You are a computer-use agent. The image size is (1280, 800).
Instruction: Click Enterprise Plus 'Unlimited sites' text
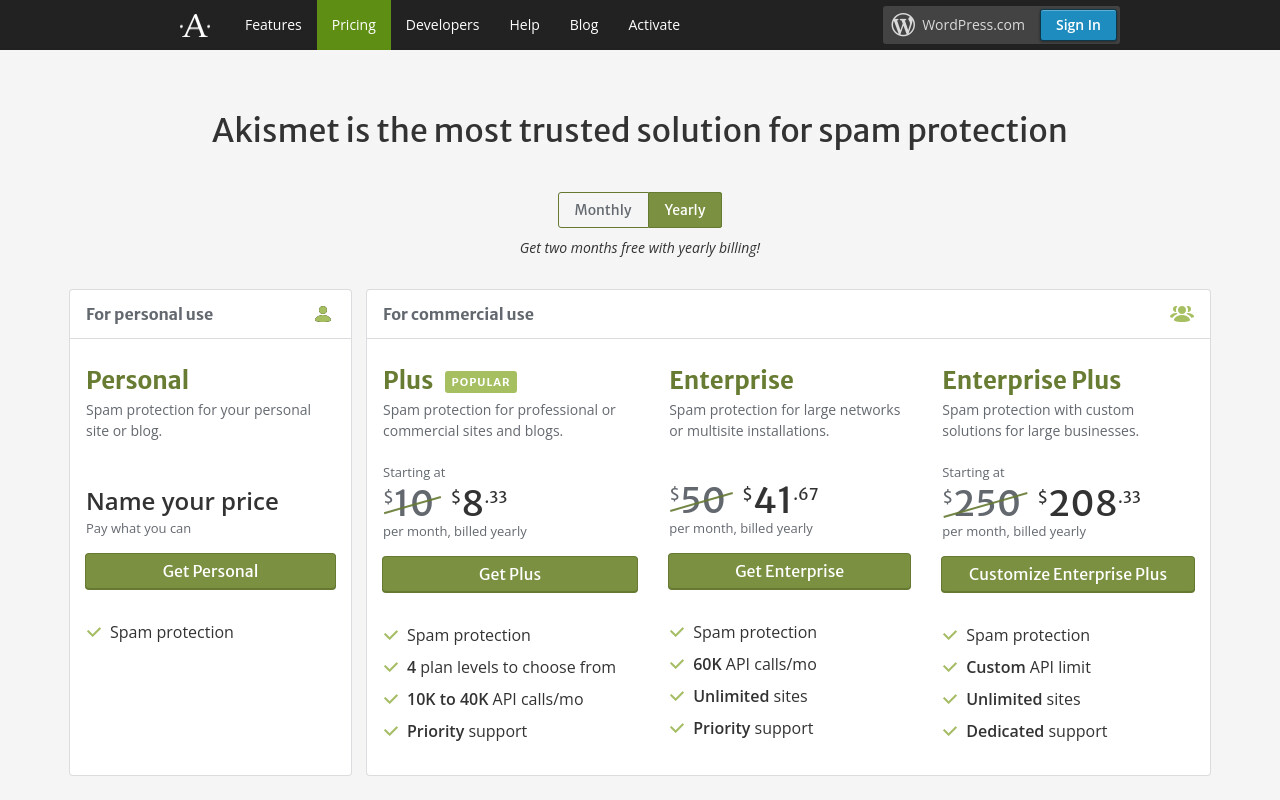click(1023, 699)
